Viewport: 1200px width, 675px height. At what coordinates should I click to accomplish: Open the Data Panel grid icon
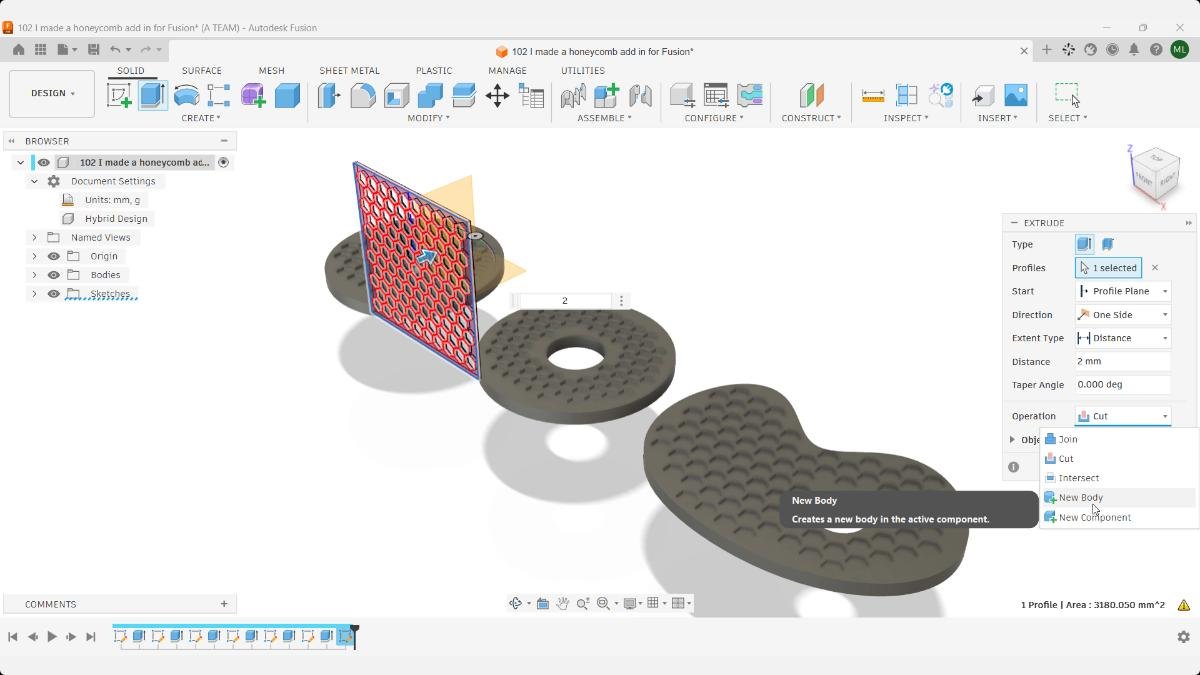[41, 49]
